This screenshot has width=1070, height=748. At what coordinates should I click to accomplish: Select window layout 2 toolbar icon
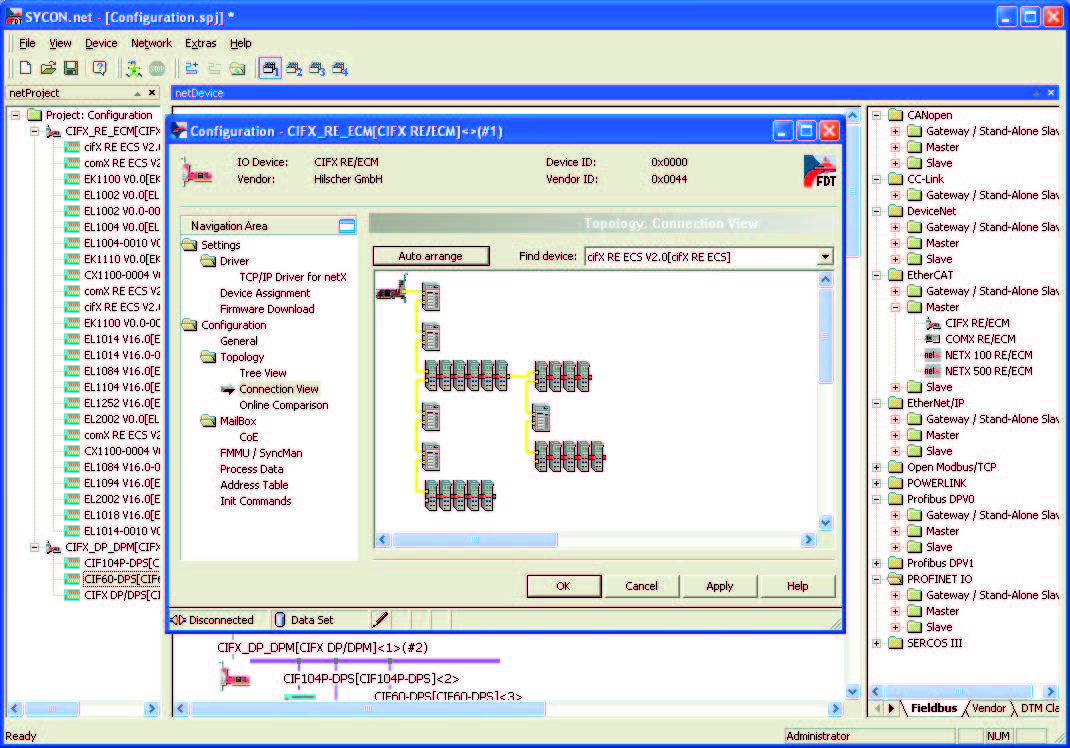pyautogui.click(x=294, y=68)
